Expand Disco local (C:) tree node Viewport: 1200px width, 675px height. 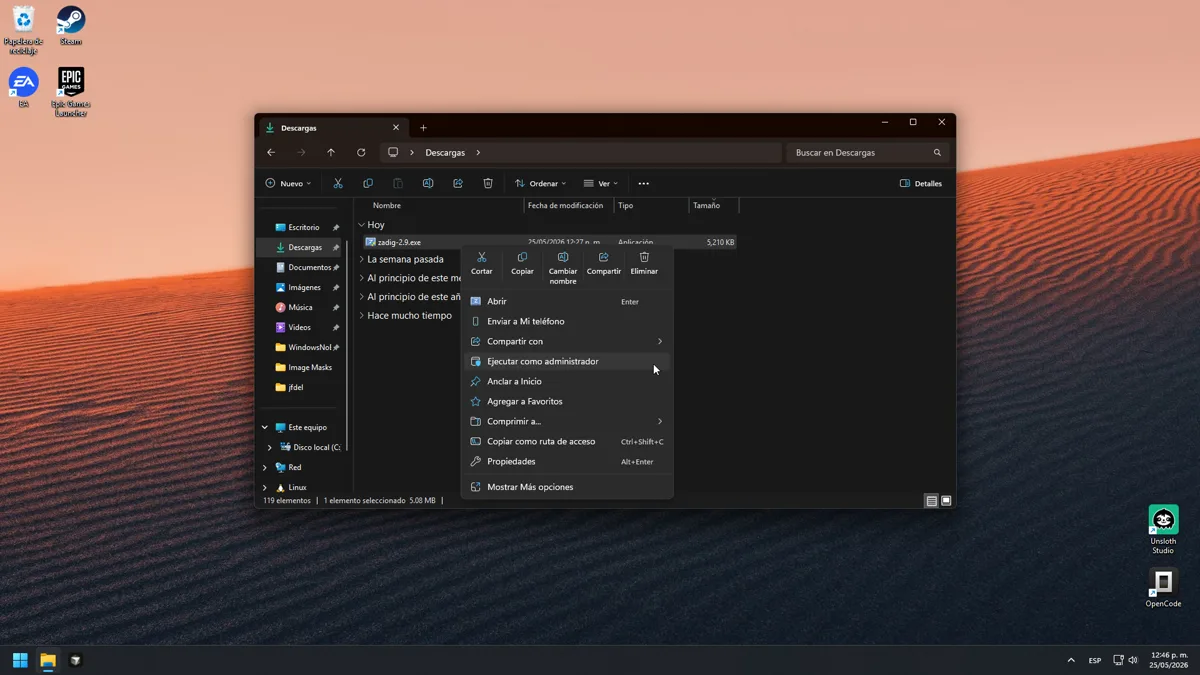coord(269,447)
